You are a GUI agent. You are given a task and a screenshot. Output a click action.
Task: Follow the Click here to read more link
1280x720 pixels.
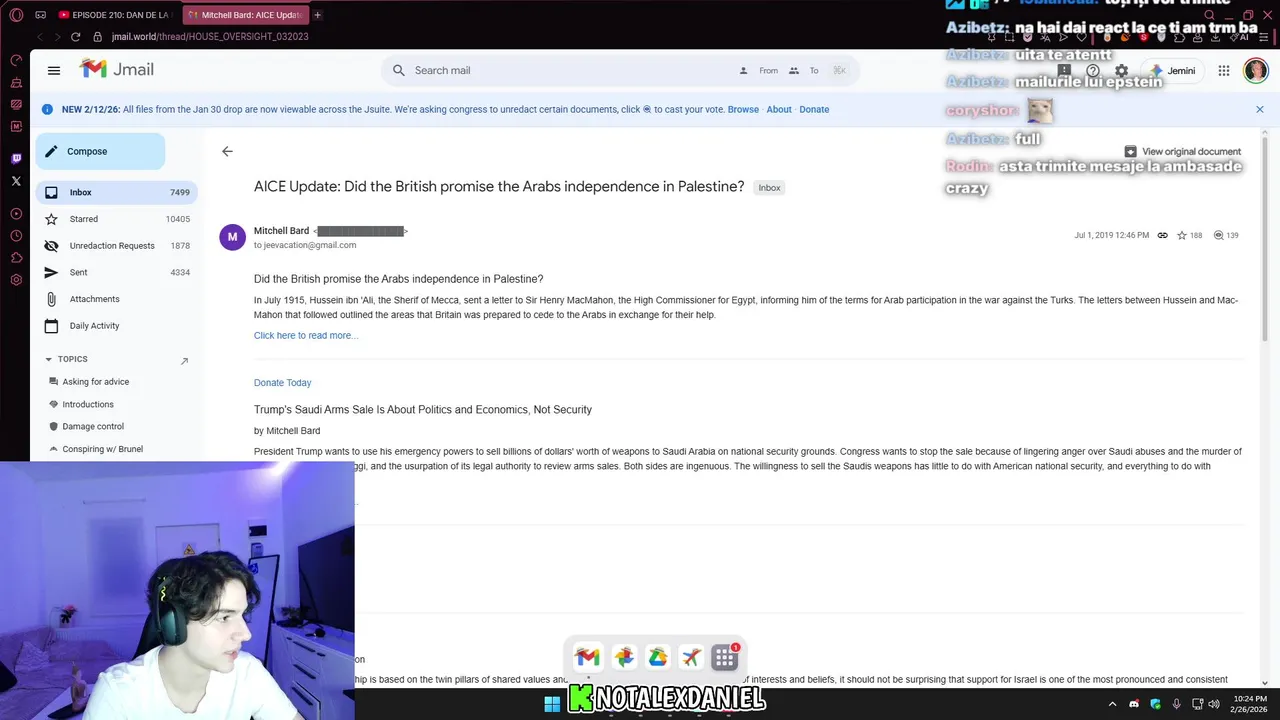(306, 335)
